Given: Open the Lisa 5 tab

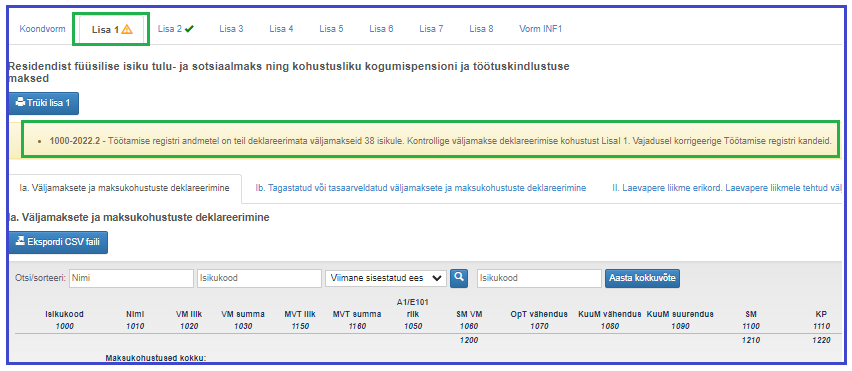Looking at the screenshot, I should click(x=331, y=29).
